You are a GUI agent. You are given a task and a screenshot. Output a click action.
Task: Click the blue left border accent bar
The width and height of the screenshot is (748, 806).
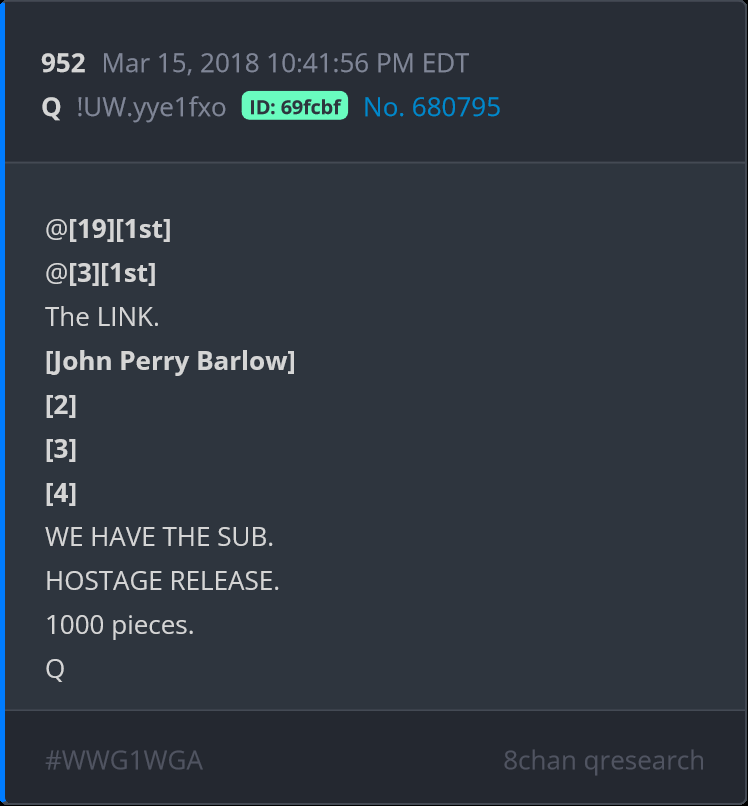2,403
